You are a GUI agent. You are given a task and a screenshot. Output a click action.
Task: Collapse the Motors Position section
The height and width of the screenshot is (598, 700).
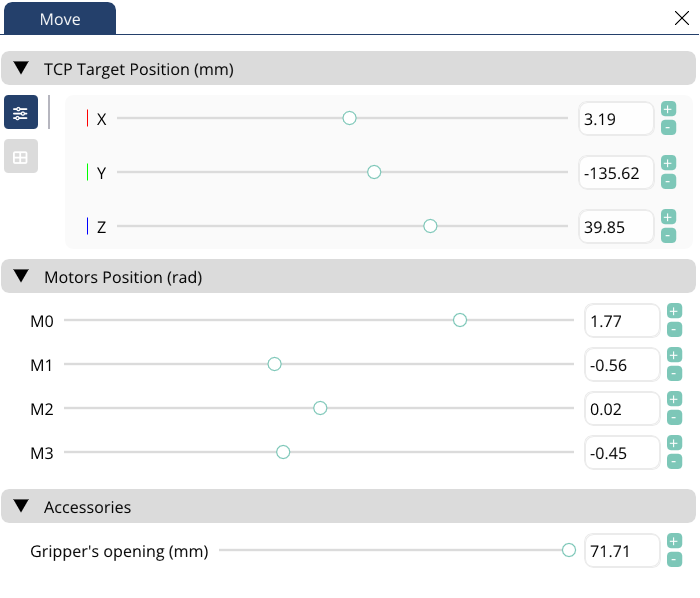(21, 277)
